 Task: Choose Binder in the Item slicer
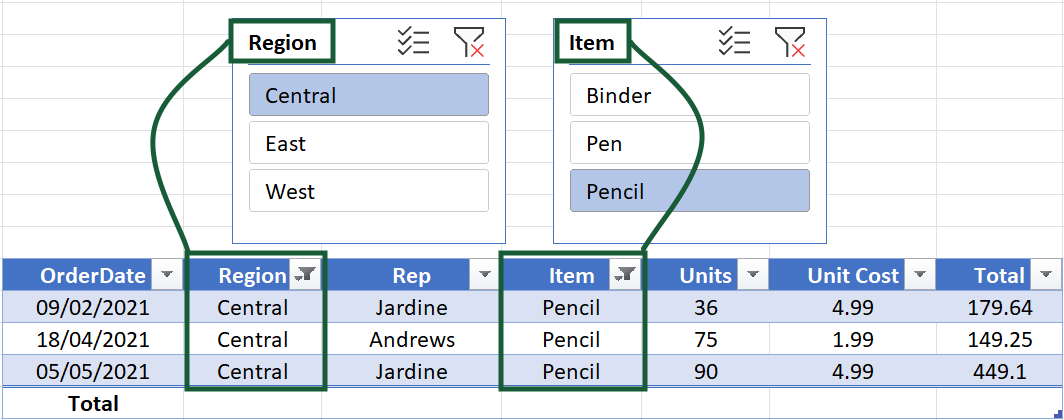tap(689, 96)
